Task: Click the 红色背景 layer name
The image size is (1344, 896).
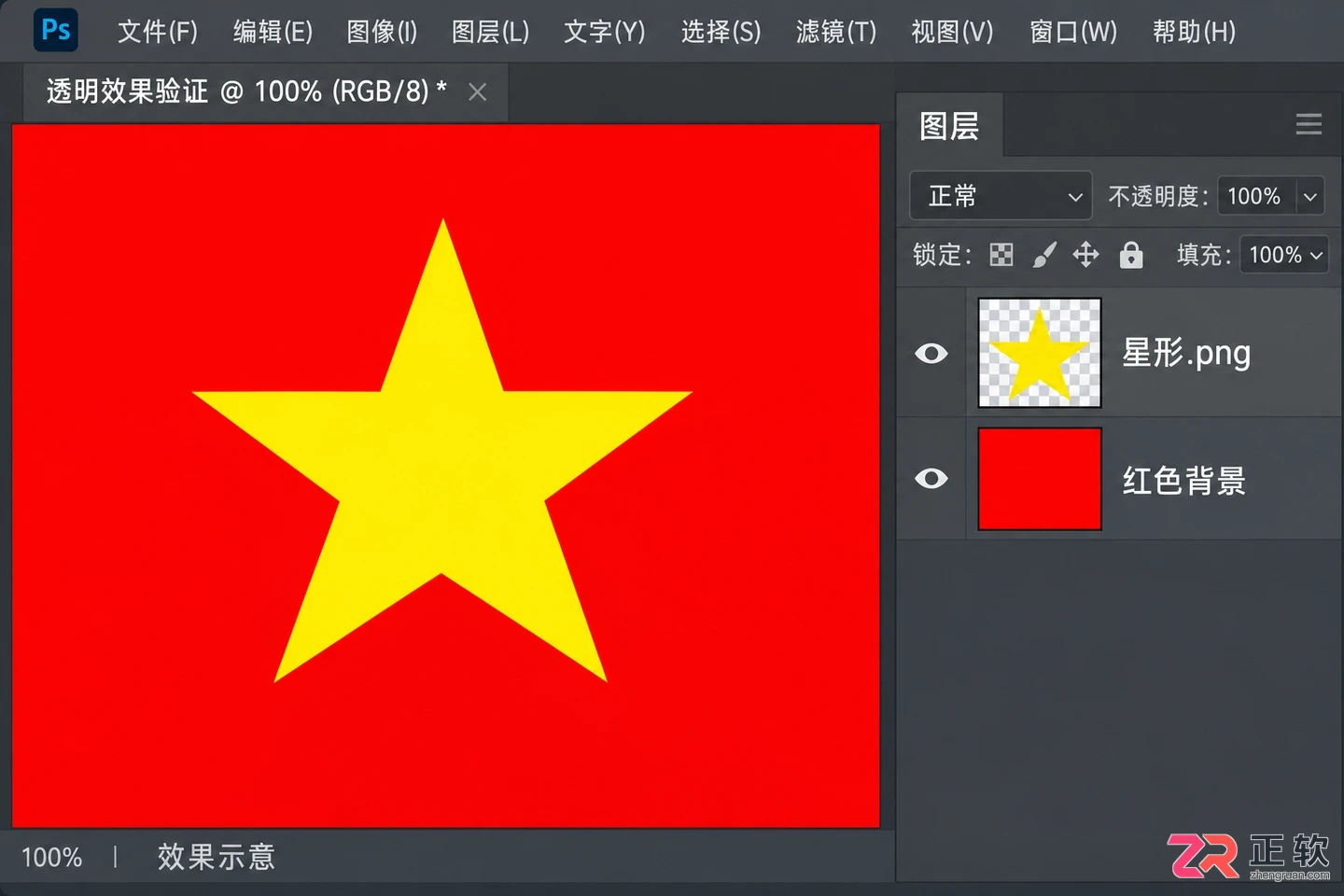Action: pyautogui.click(x=1184, y=481)
